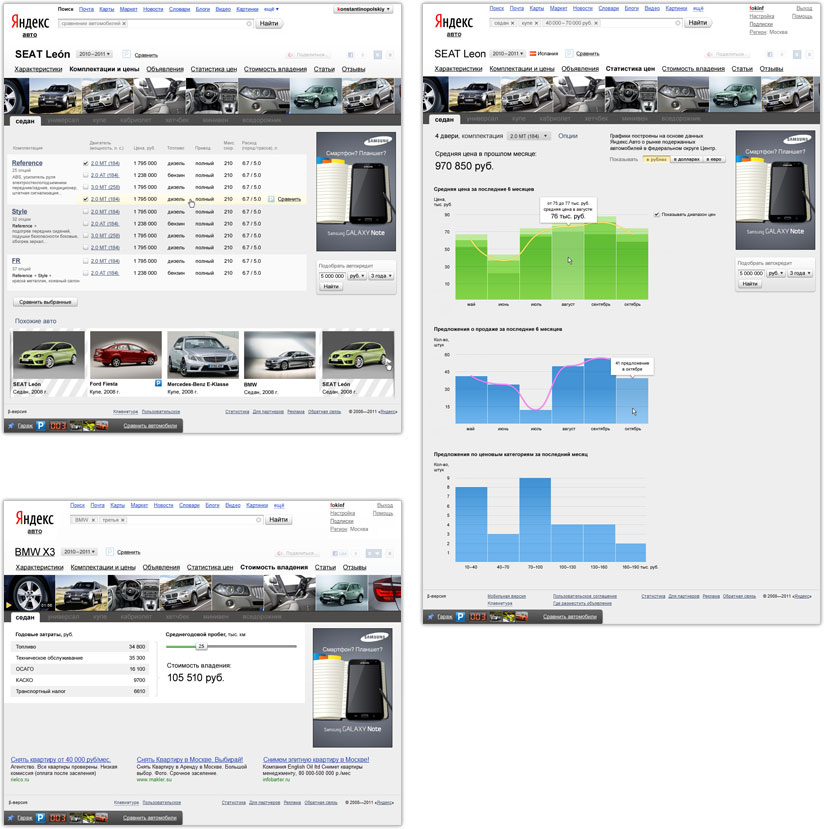
Task: Open the 'Снять квартиру от 40 000 руб/мес.' ad link
Action: (x=60, y=760)
